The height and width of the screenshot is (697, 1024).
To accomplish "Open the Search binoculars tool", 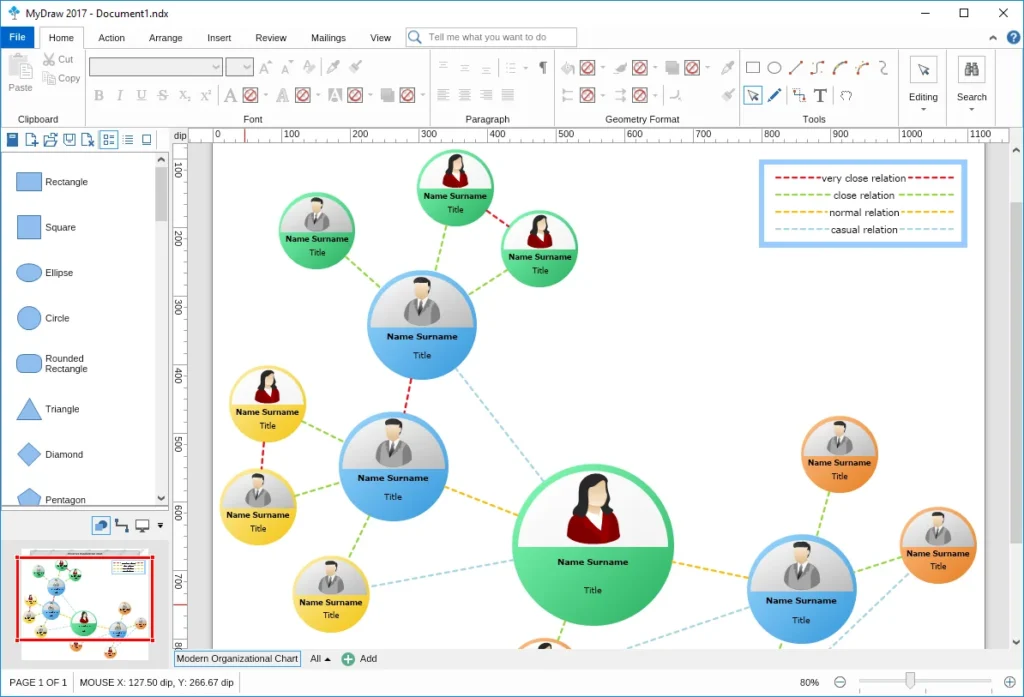I will click(x=971, y=70).
